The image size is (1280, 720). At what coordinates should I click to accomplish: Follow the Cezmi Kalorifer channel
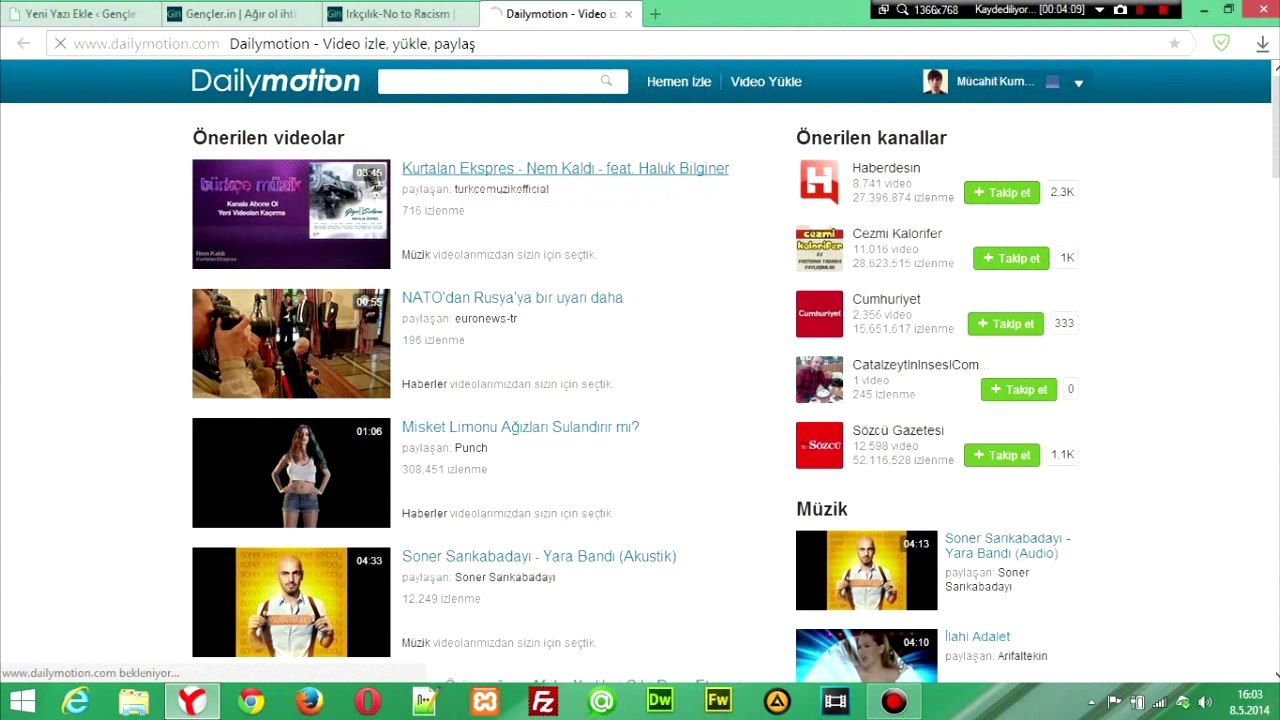[1011, 258]
